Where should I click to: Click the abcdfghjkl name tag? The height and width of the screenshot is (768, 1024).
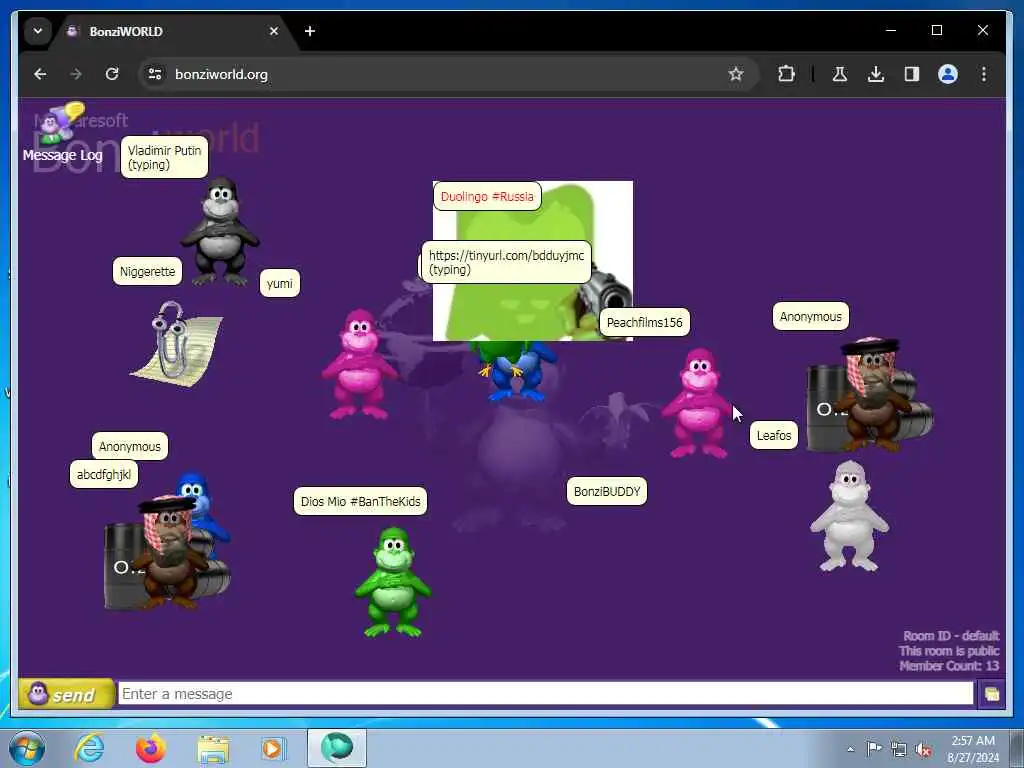104,475
